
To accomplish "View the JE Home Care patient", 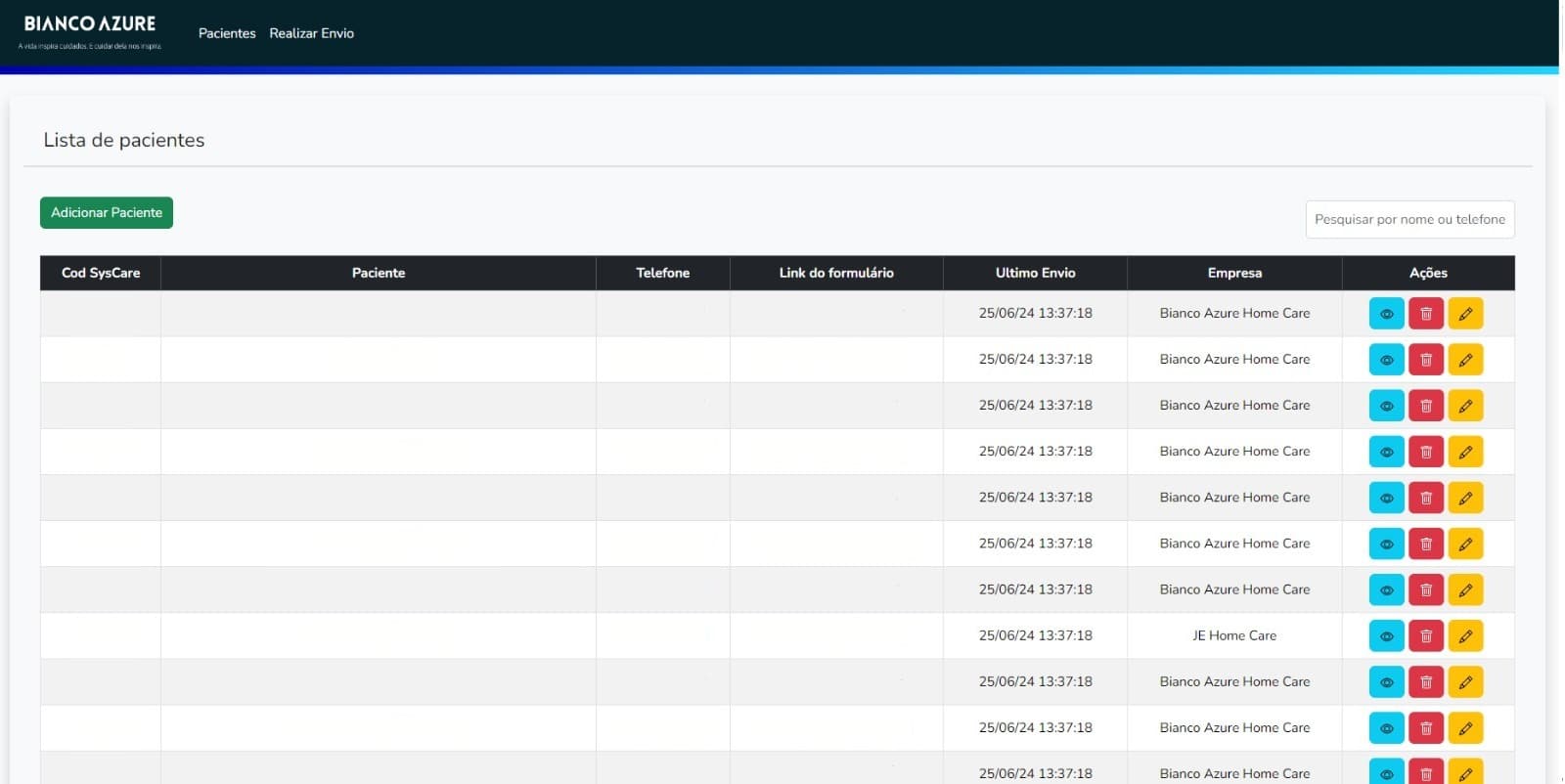I will (1386, 635).
